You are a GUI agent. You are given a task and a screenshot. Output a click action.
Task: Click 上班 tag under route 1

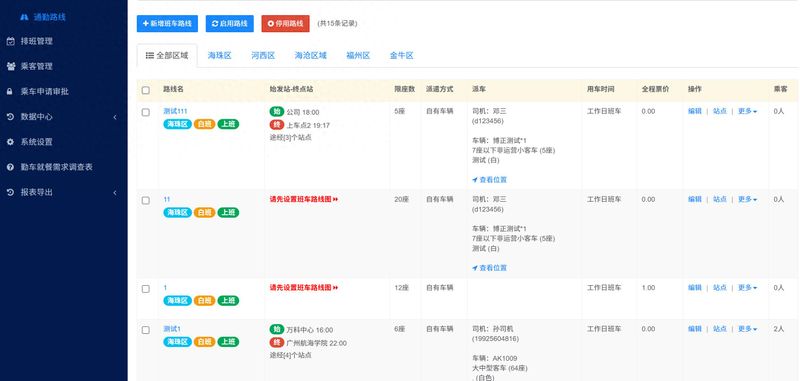coord(228,300)
